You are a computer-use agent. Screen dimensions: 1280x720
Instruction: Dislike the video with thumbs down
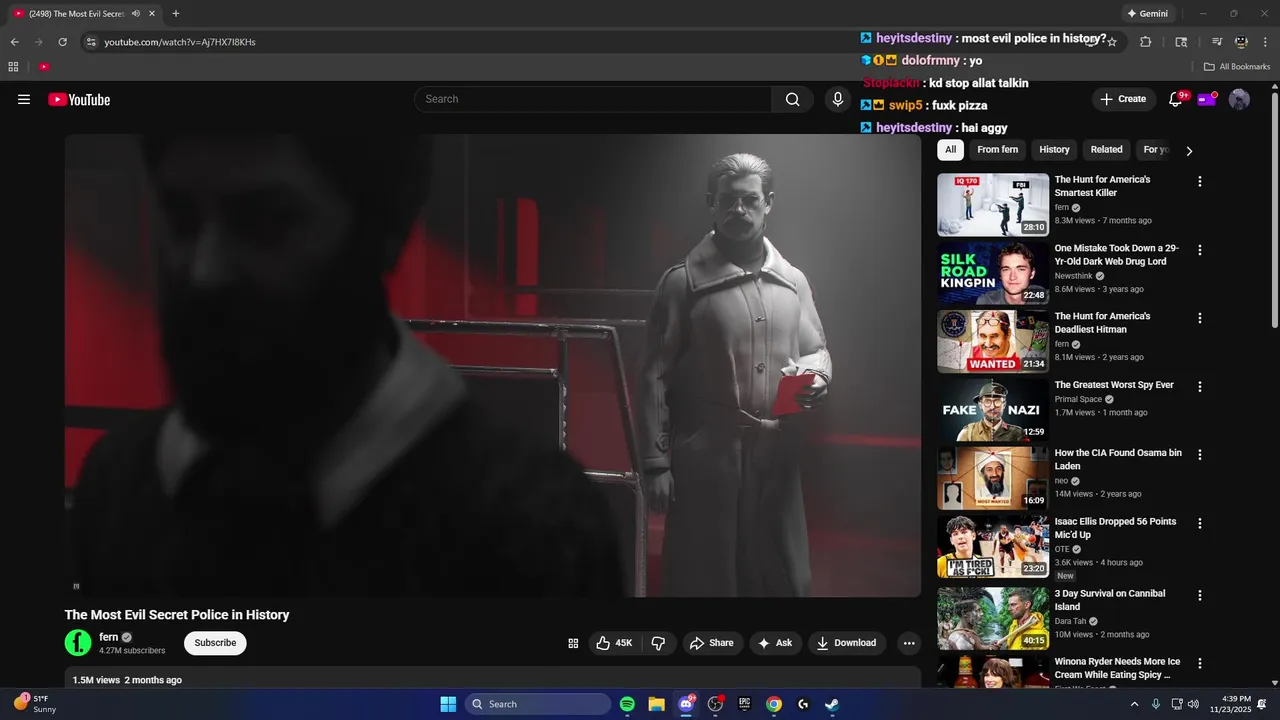coord(658,643)
